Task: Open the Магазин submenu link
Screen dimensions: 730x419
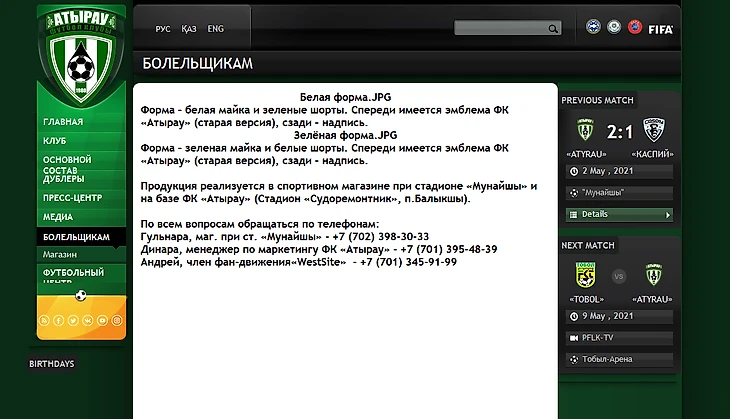Action: (x=60, y=255)
